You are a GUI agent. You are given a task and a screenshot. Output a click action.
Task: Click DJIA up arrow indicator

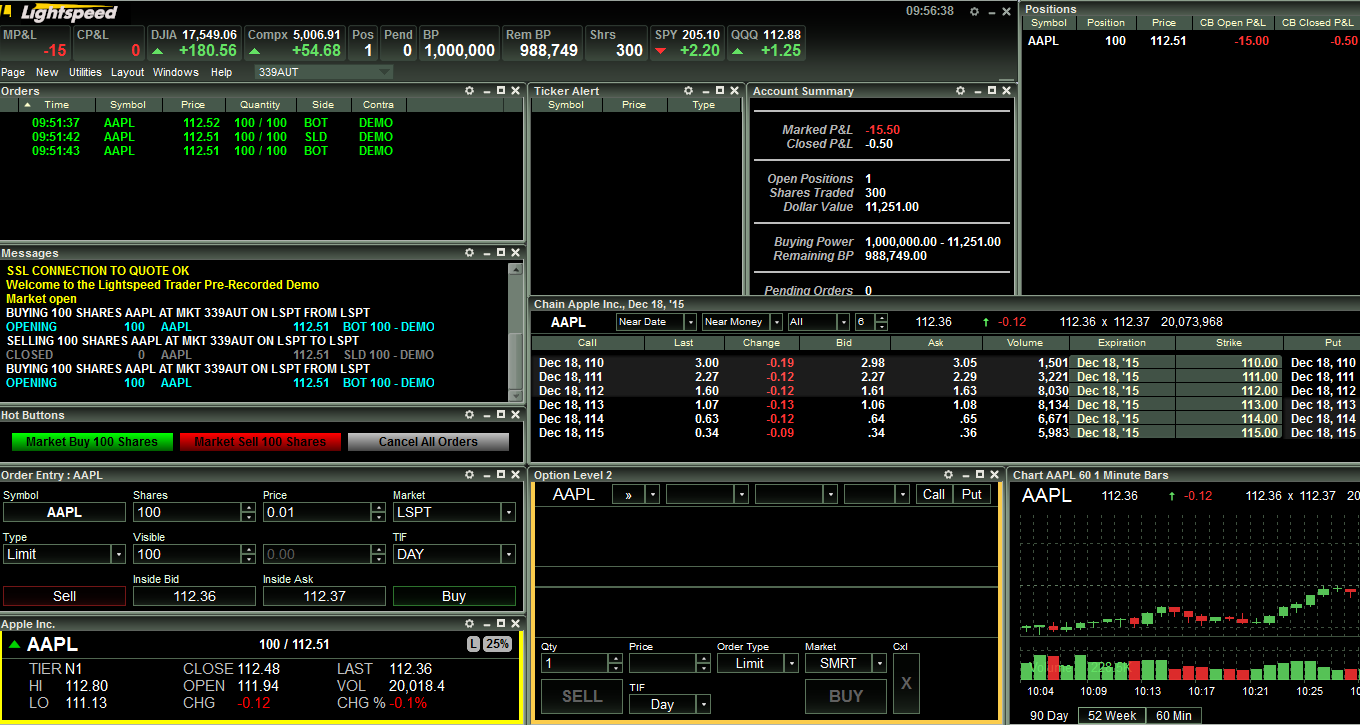(157, 51)
